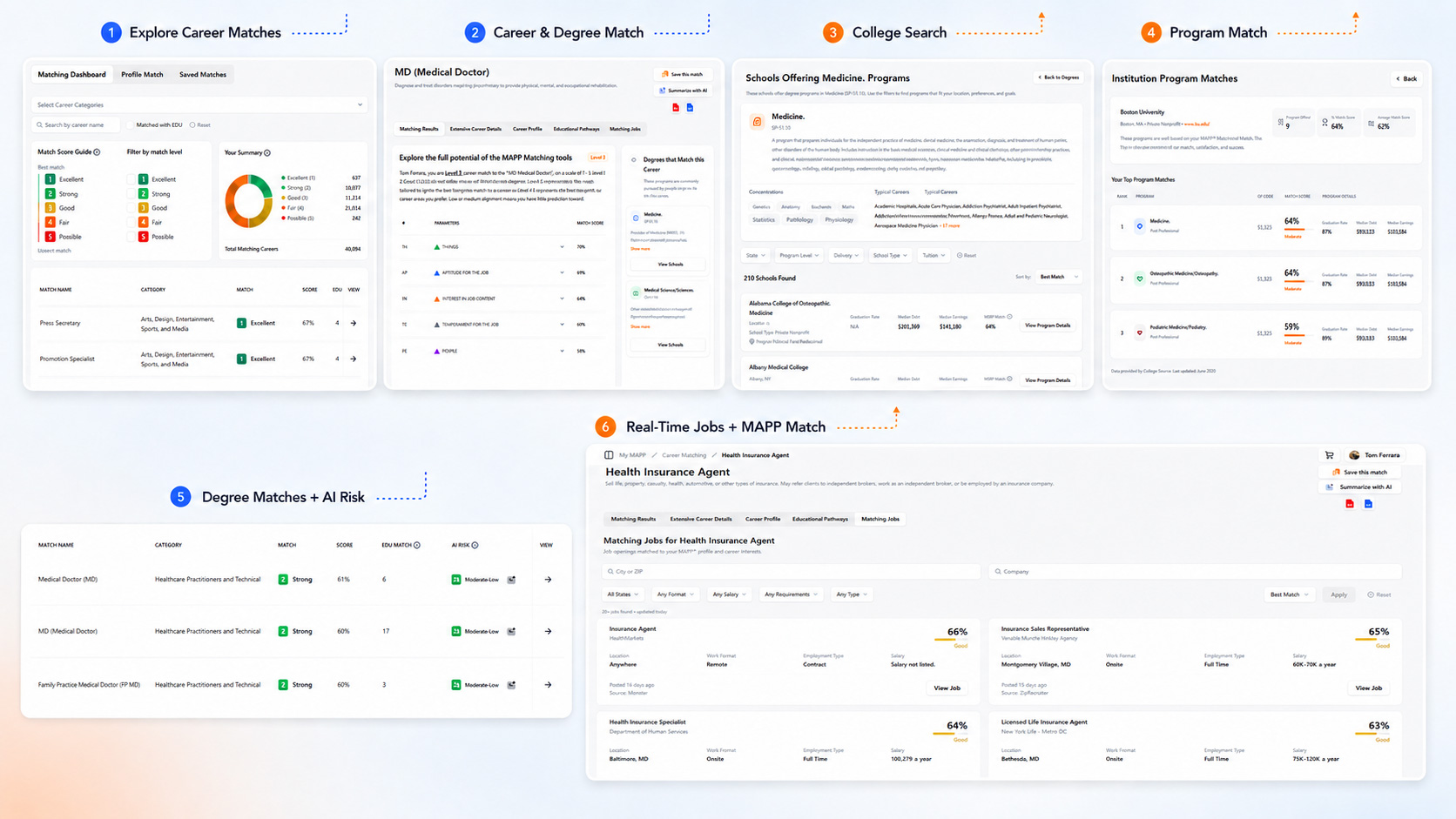Open Your Summary info icon
The height and width of the screenshot is (819, 1456).
267,152
